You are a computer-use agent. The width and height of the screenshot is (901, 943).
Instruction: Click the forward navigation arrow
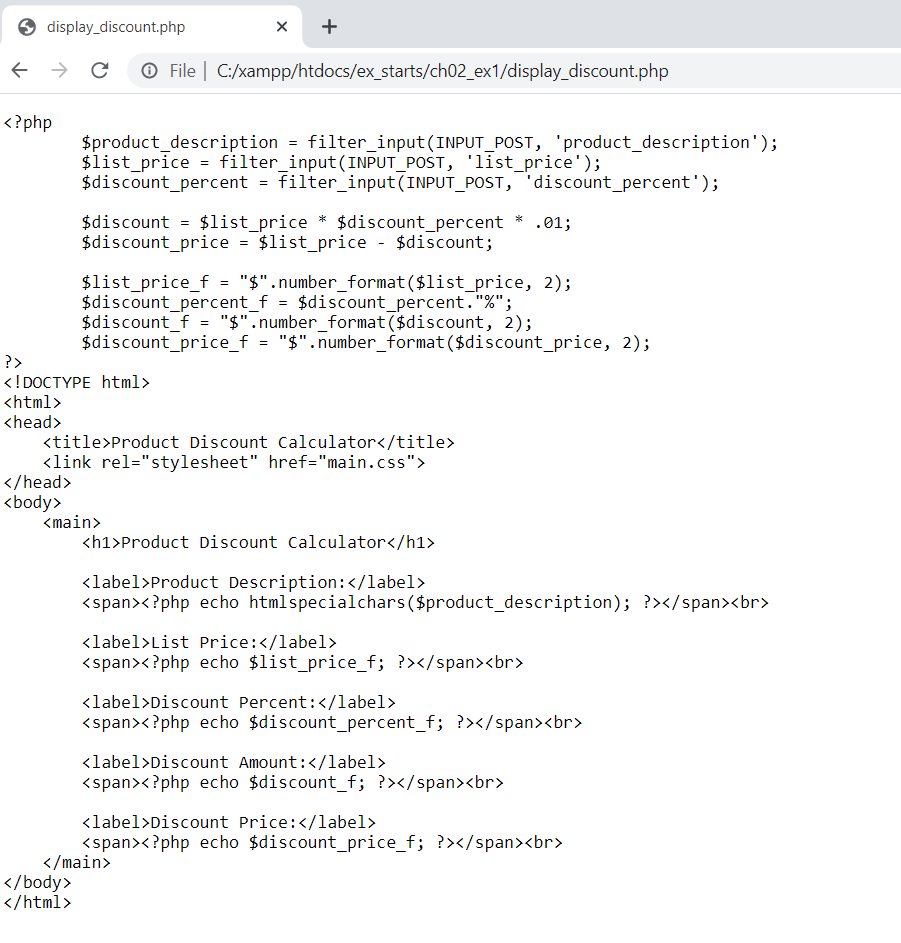point(59,71)
